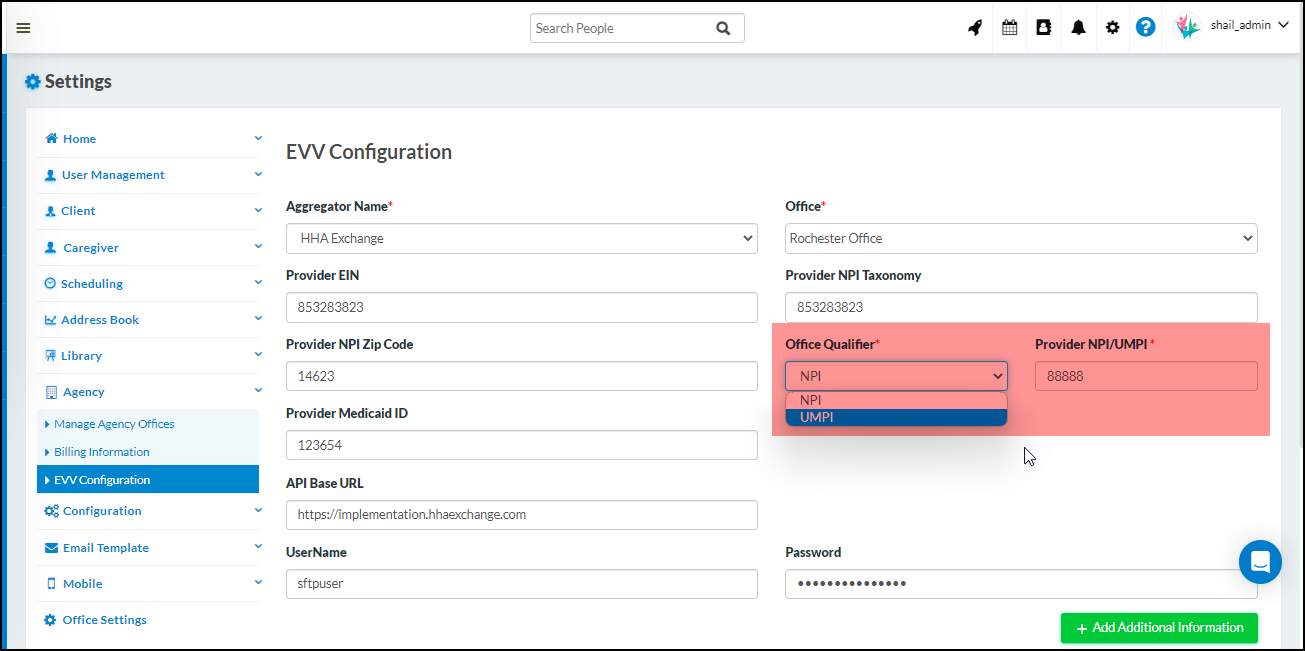1305x651 pixels.
Task: Open the calendar icon in header
Action: pos(1010,28)
